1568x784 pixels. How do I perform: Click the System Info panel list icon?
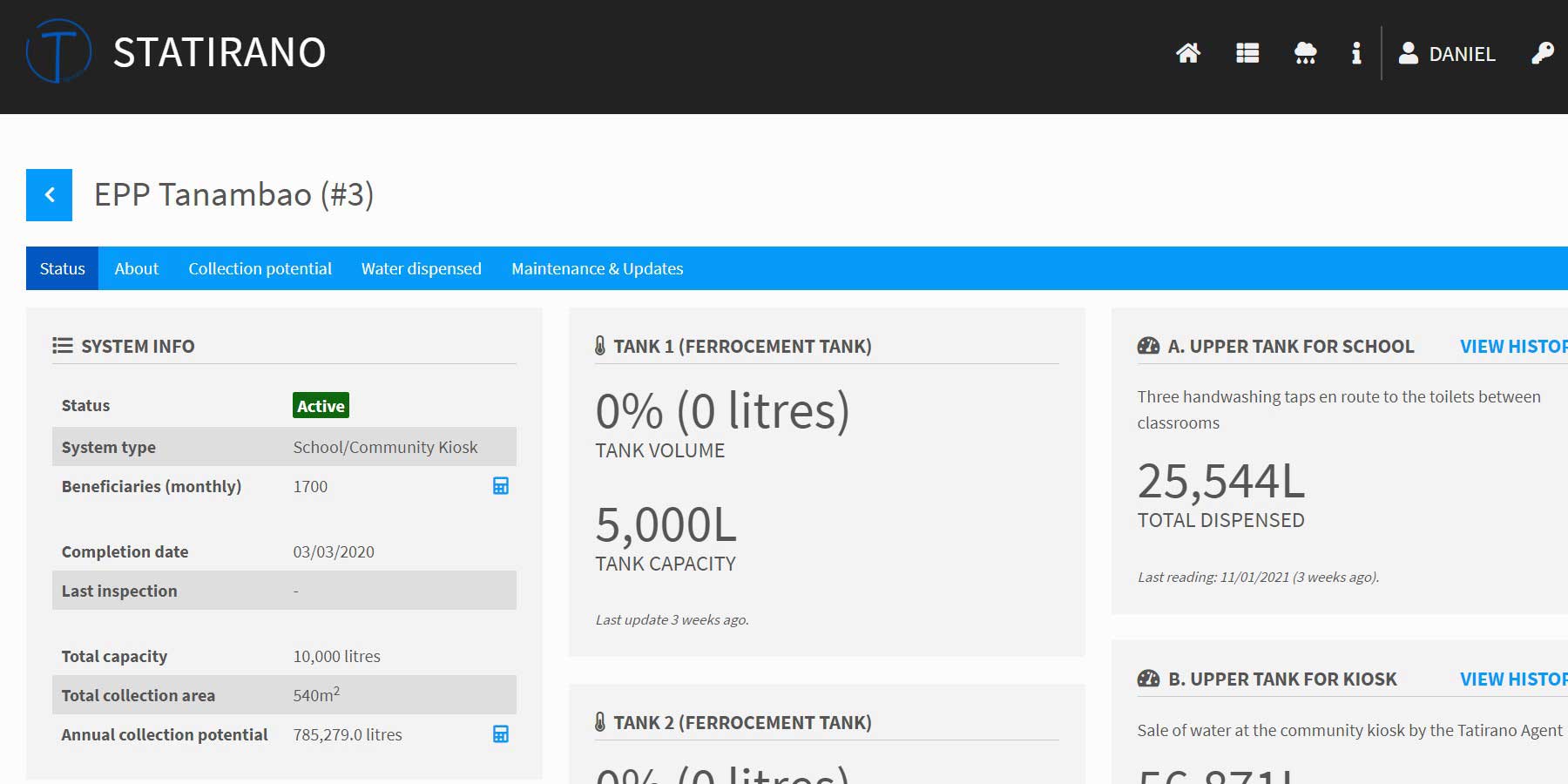pyautogui.click(x=63, y=345)
